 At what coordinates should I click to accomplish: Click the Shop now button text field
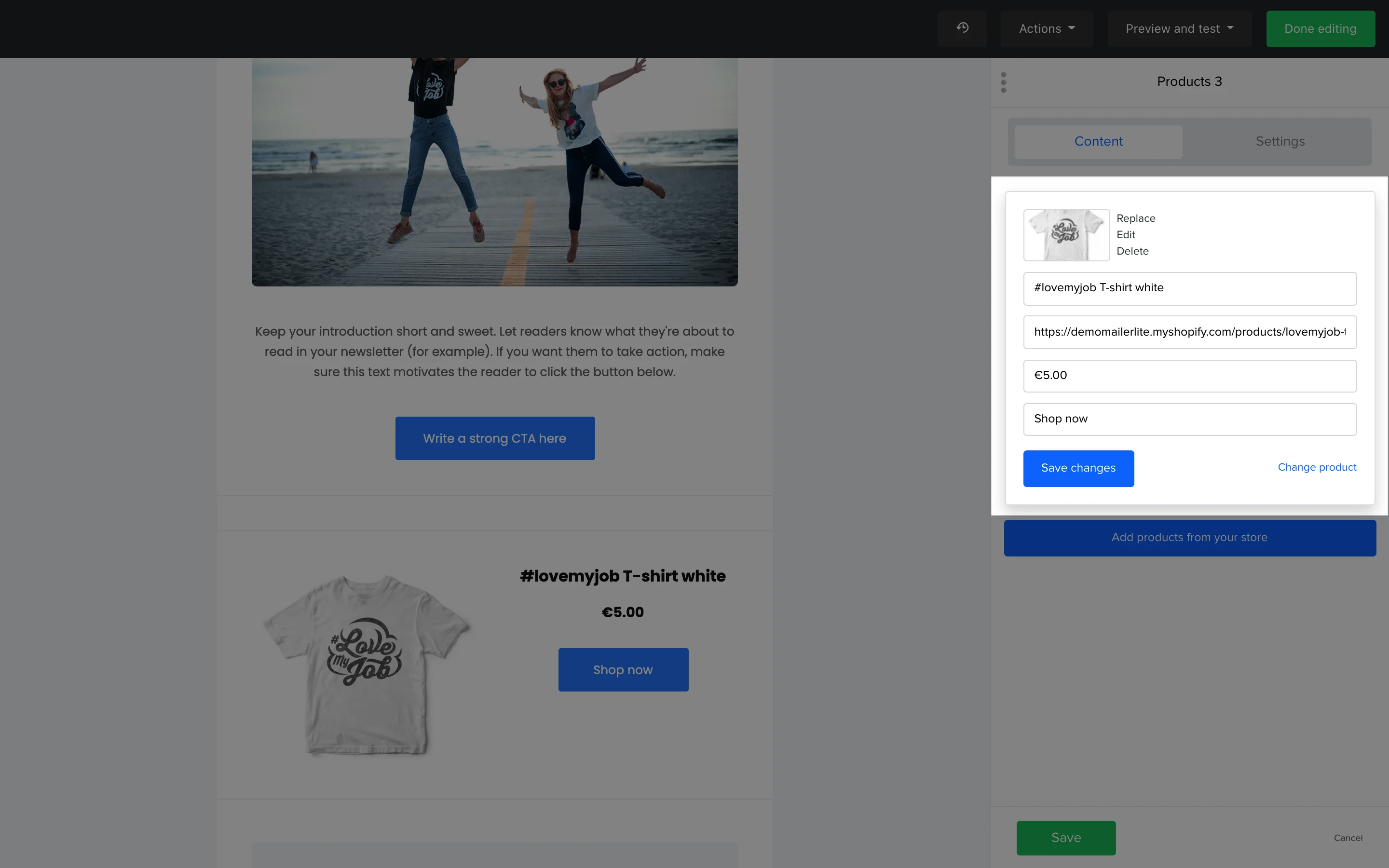pos(1189,419)
